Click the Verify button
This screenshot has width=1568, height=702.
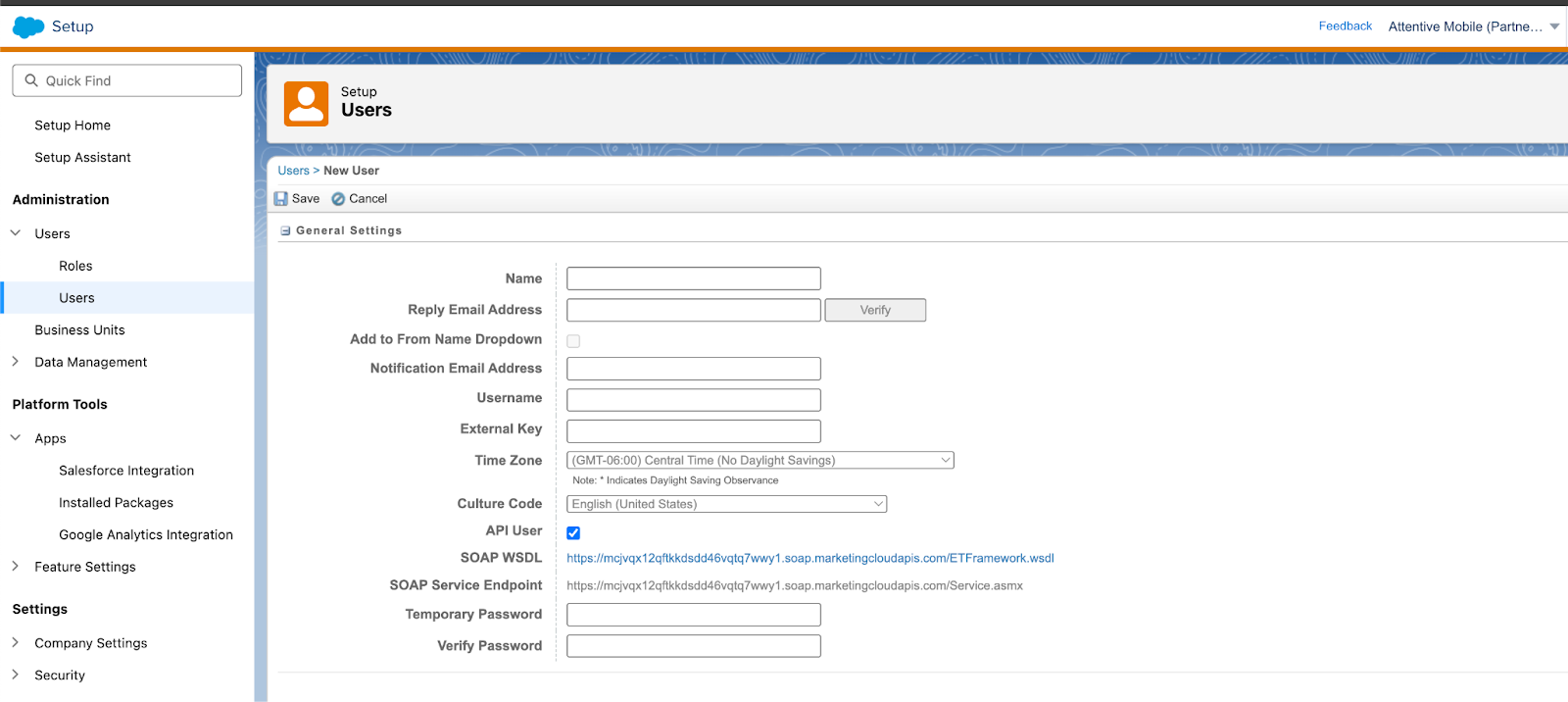tap(875, 310)
